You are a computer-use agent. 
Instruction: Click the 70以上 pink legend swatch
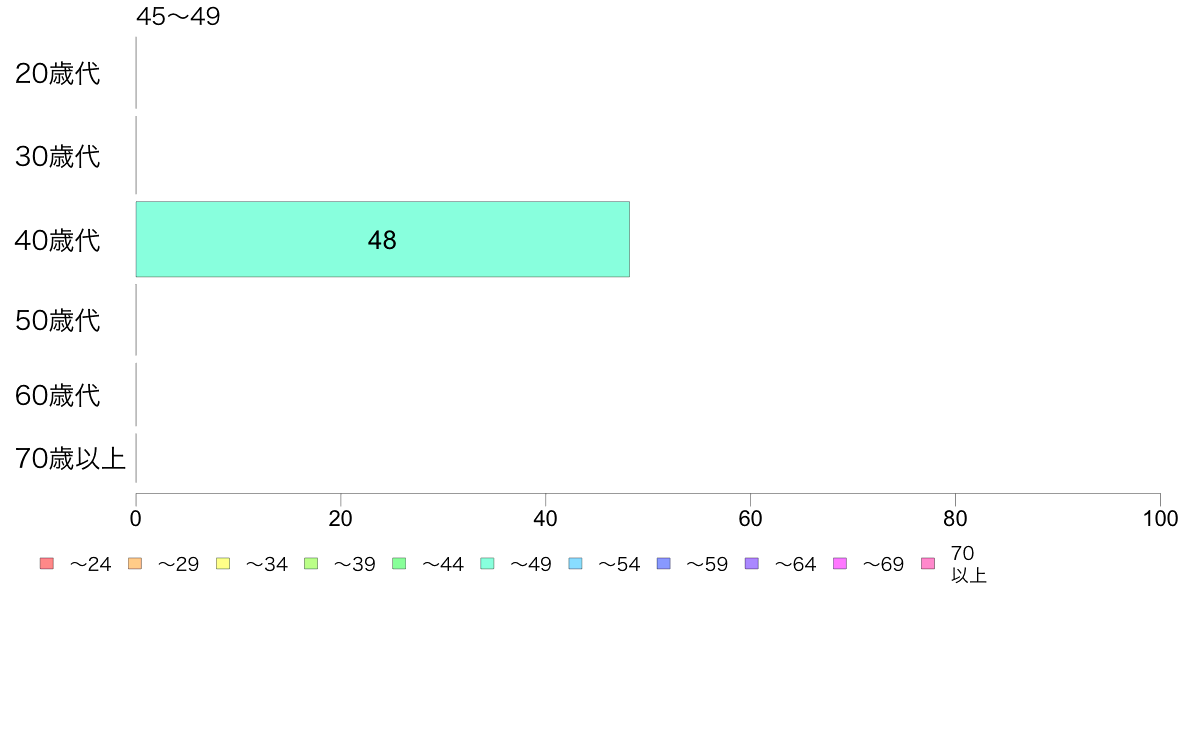point(928,563)
